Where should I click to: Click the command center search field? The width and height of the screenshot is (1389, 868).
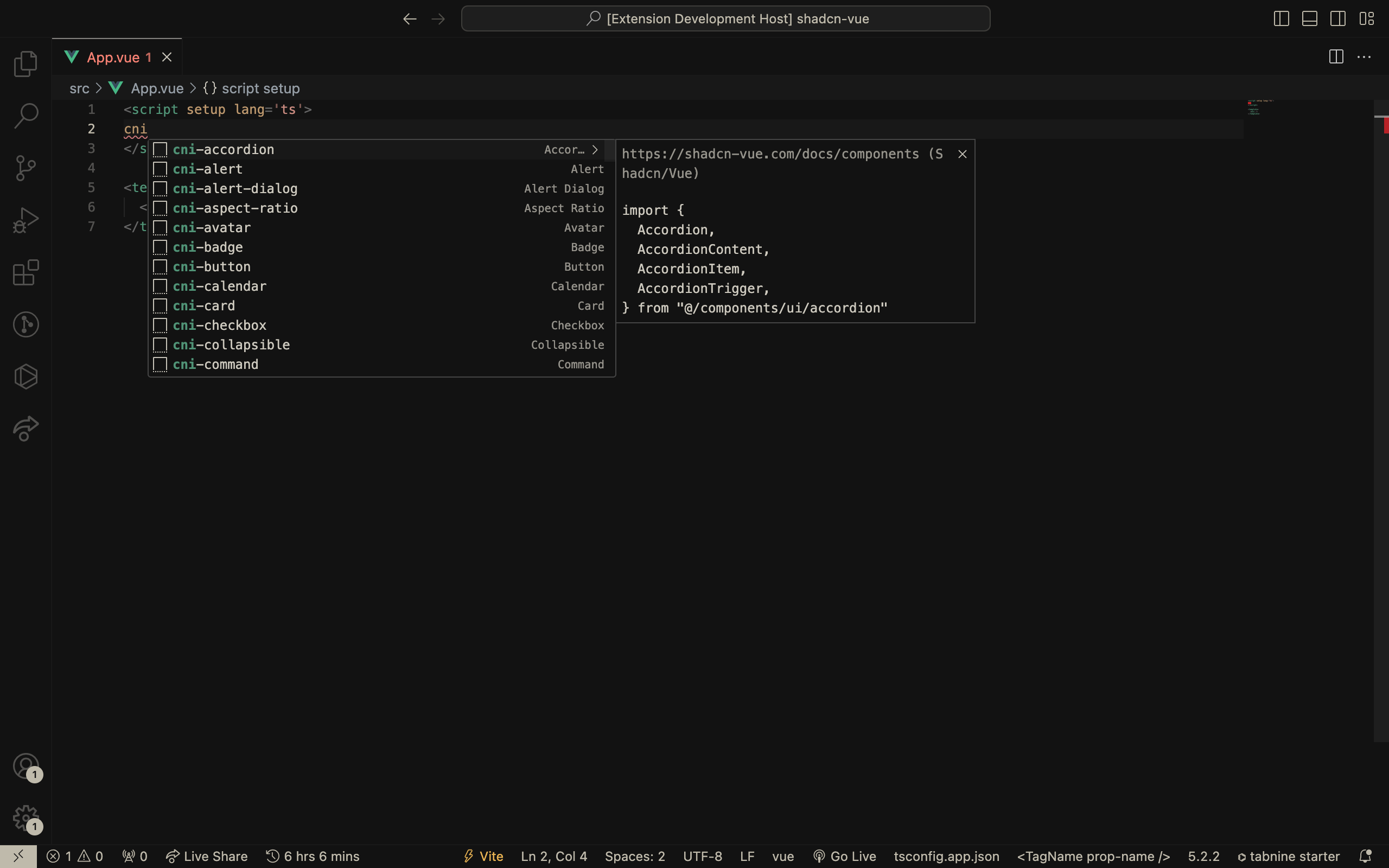[725, 18]
